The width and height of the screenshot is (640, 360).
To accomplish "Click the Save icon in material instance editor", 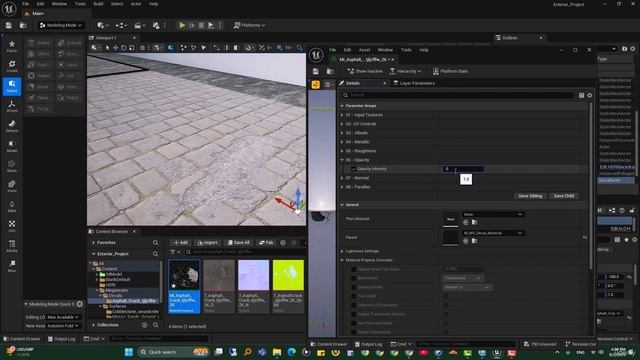I will 316,71.
